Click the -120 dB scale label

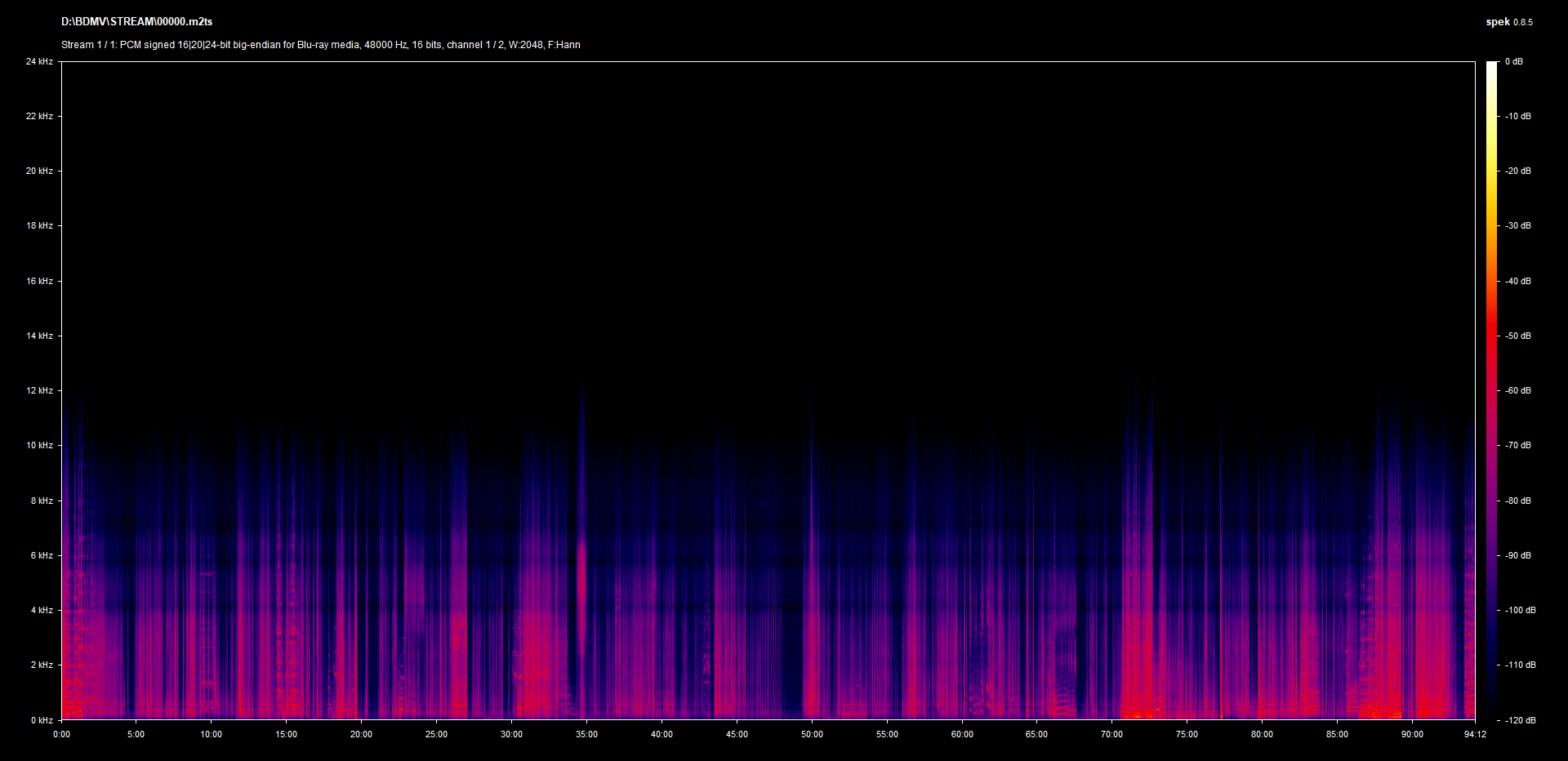[x=1520, y=720]
